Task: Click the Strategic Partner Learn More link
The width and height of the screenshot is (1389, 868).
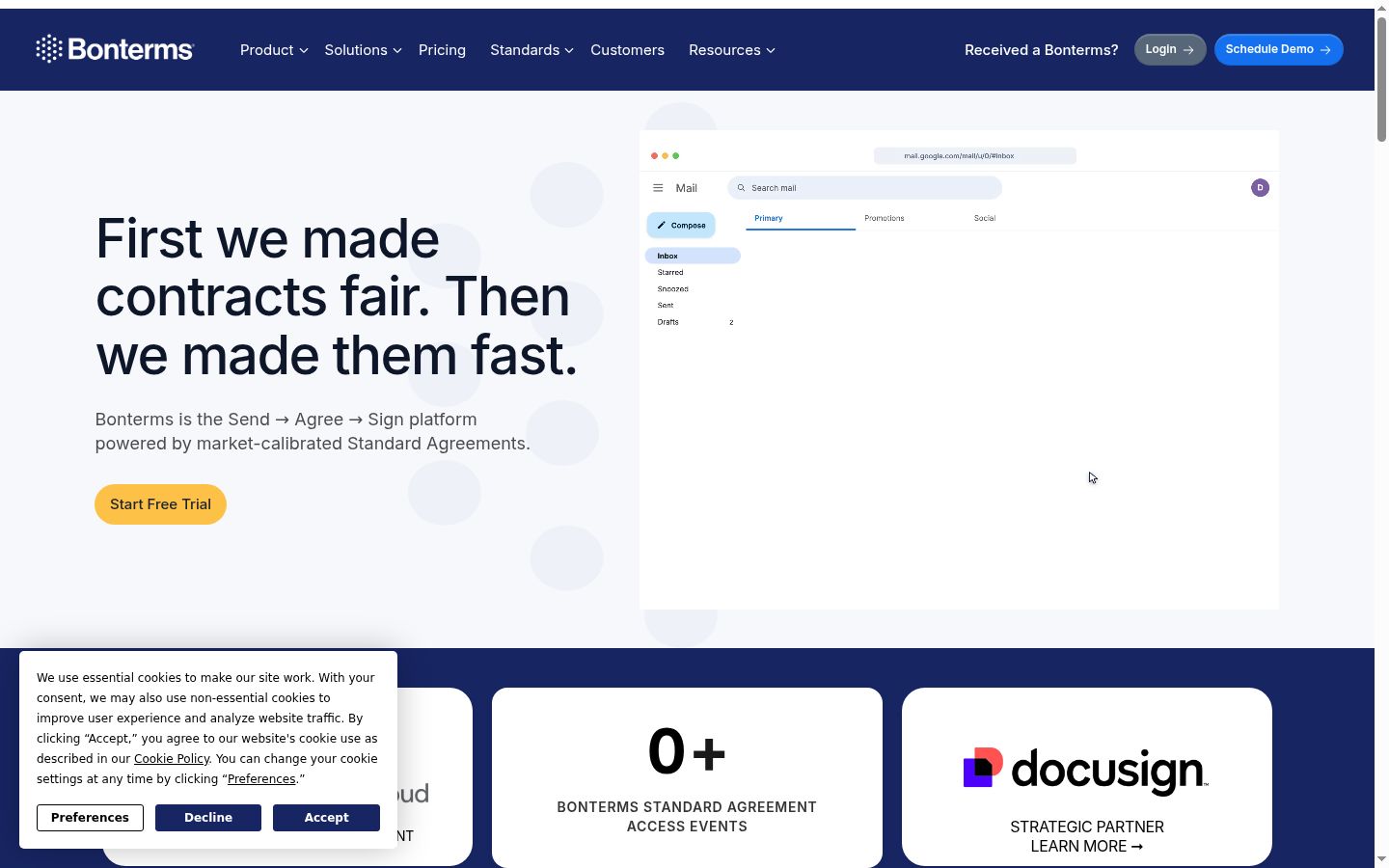Action: pos(1087,836)
